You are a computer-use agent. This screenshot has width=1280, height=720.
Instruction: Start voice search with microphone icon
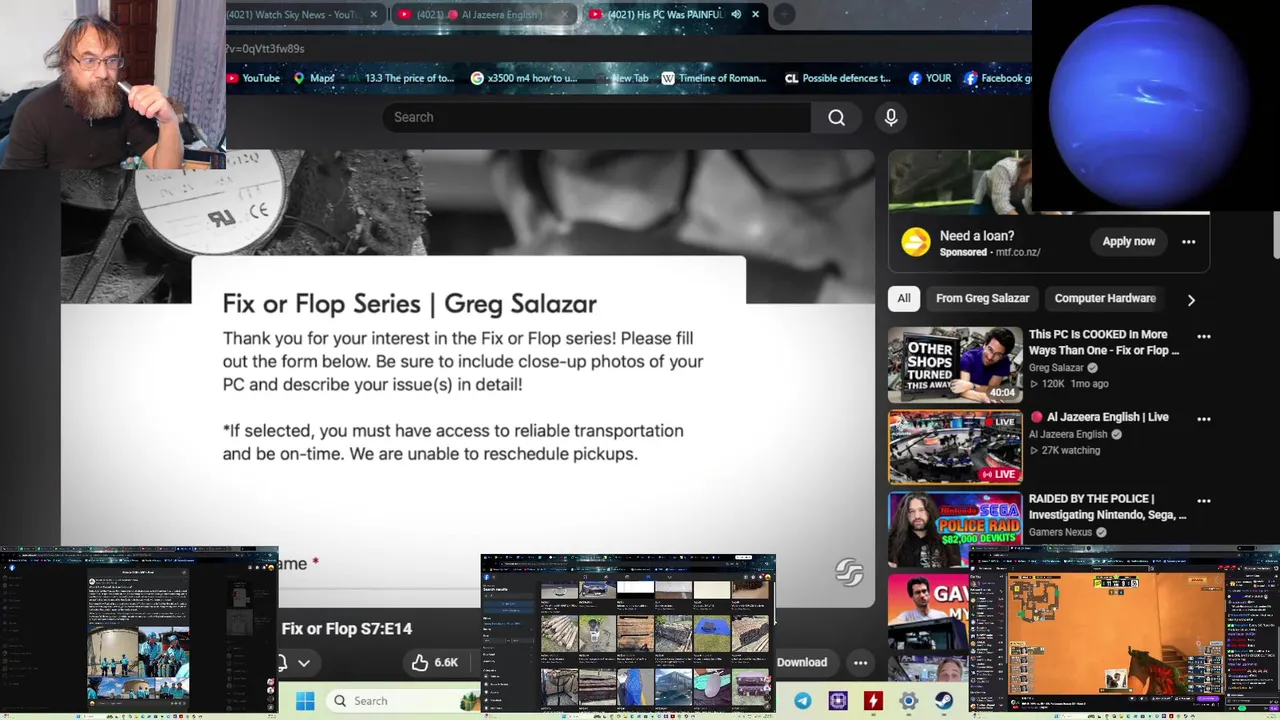click(891, 117)
